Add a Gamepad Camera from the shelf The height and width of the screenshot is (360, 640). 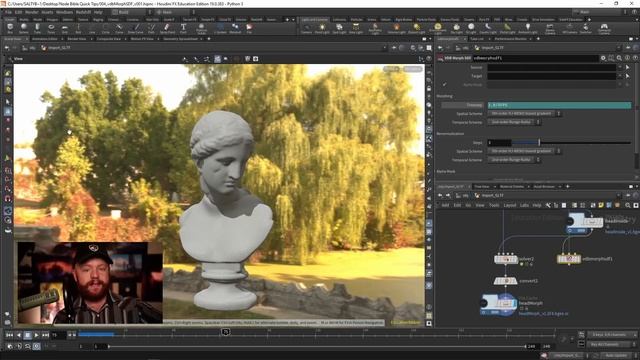pyautogui.click(x=604, y=29)
